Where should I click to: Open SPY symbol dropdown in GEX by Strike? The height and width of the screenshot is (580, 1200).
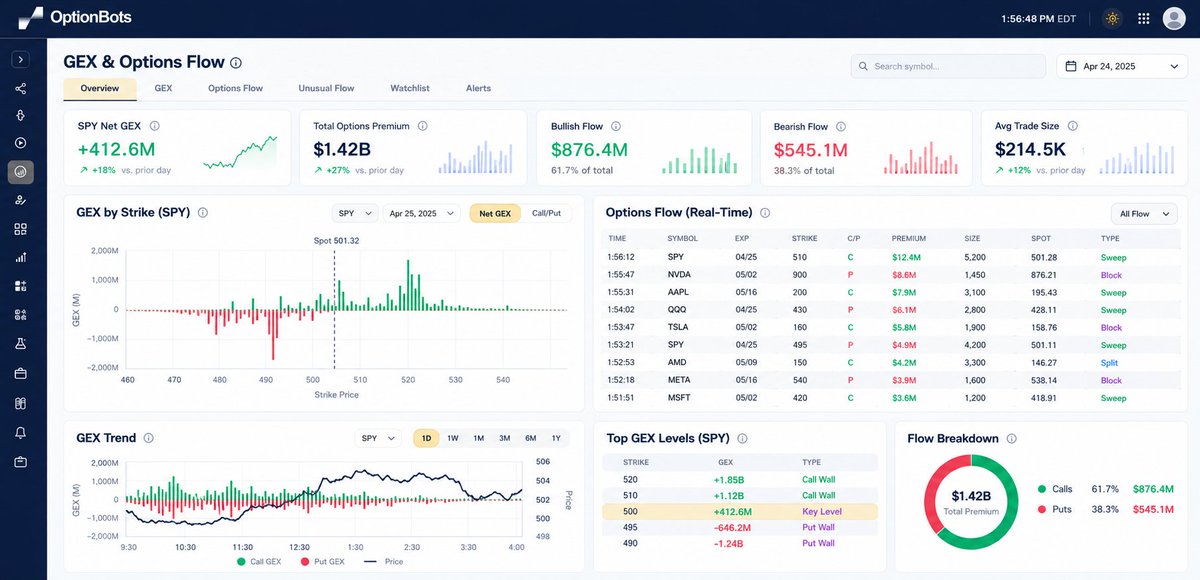tap(355, 213)
